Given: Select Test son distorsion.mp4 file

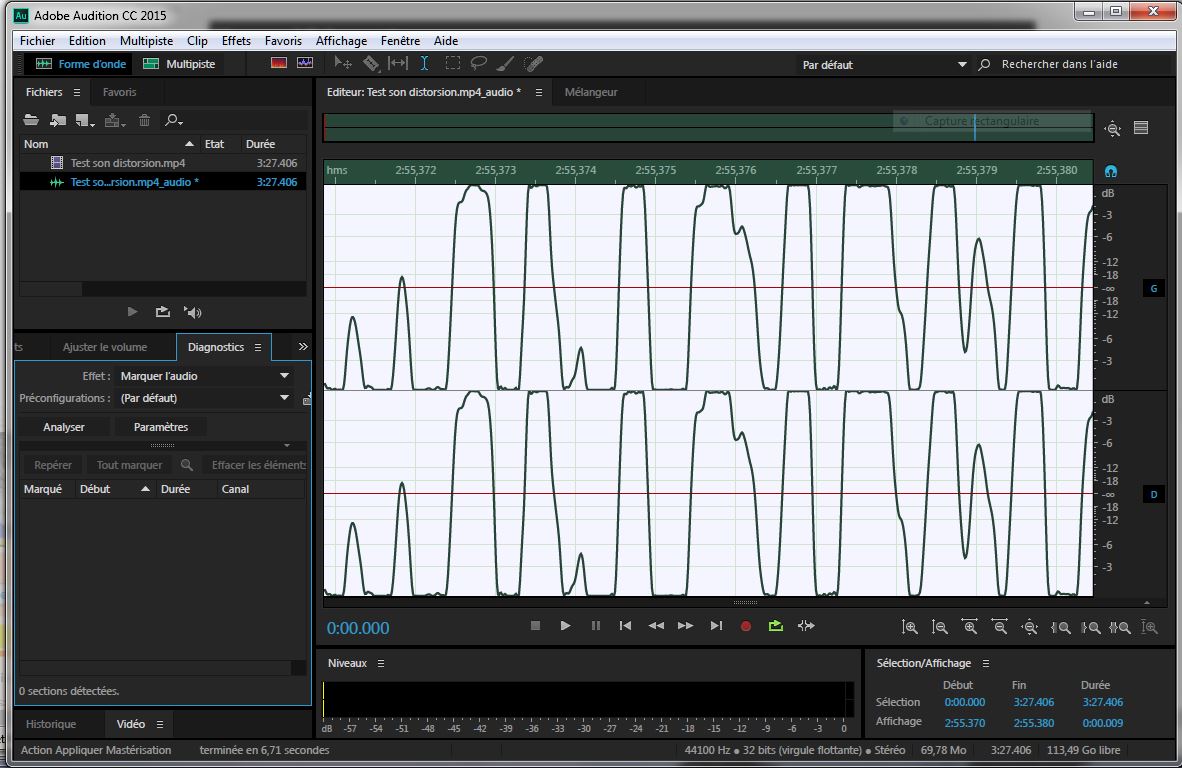Looking at the screenshot, I should coord(127,163).
